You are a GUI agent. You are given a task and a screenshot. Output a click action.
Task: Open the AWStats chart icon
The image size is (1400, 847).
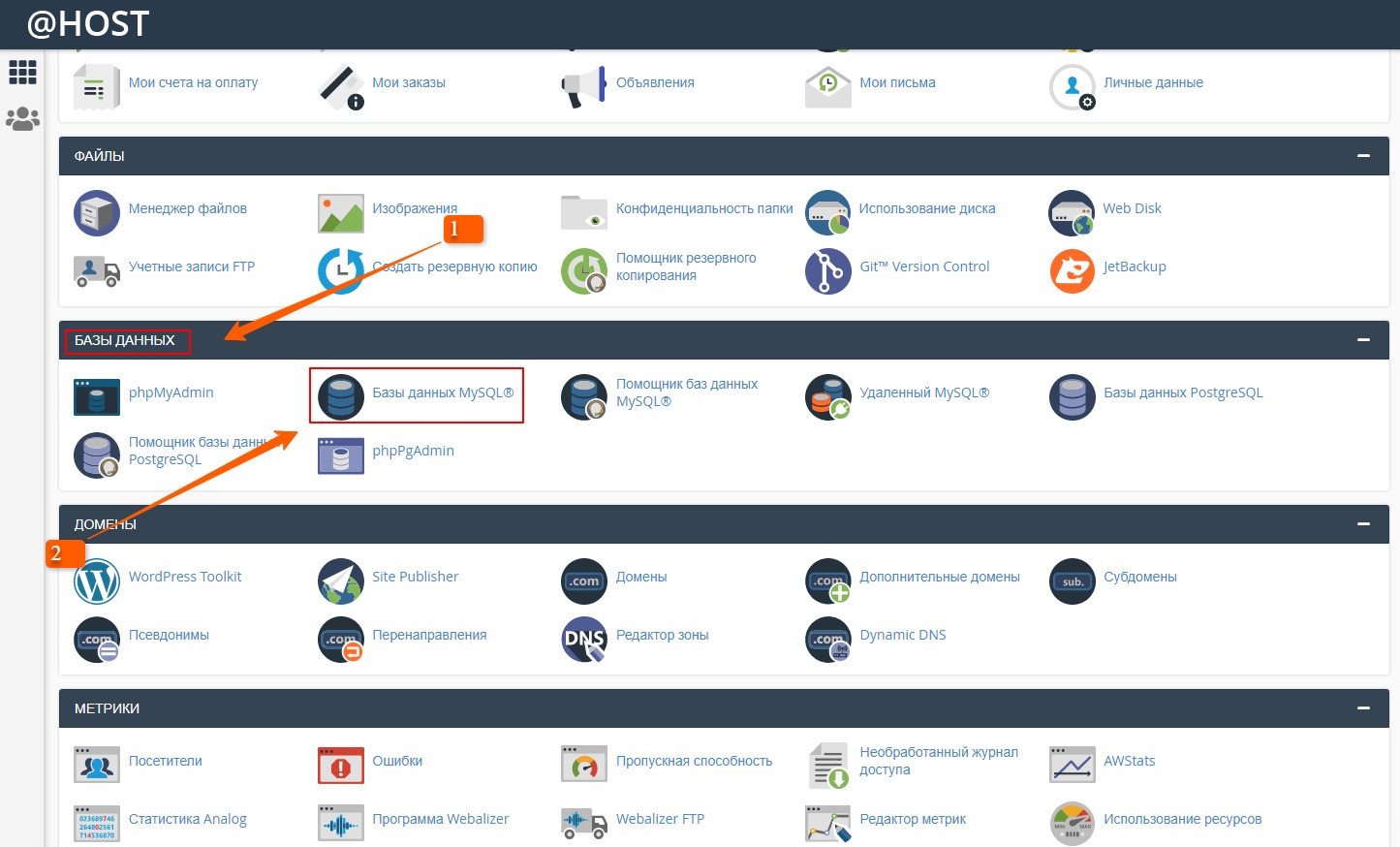point(1073,766)
